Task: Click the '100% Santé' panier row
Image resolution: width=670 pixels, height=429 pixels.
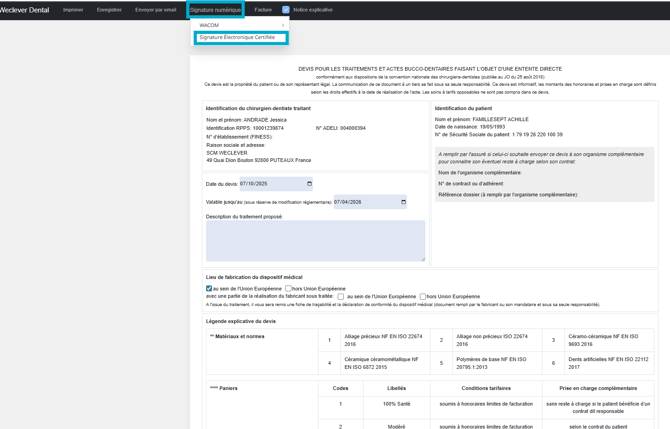Action: [x=397, y=404]
